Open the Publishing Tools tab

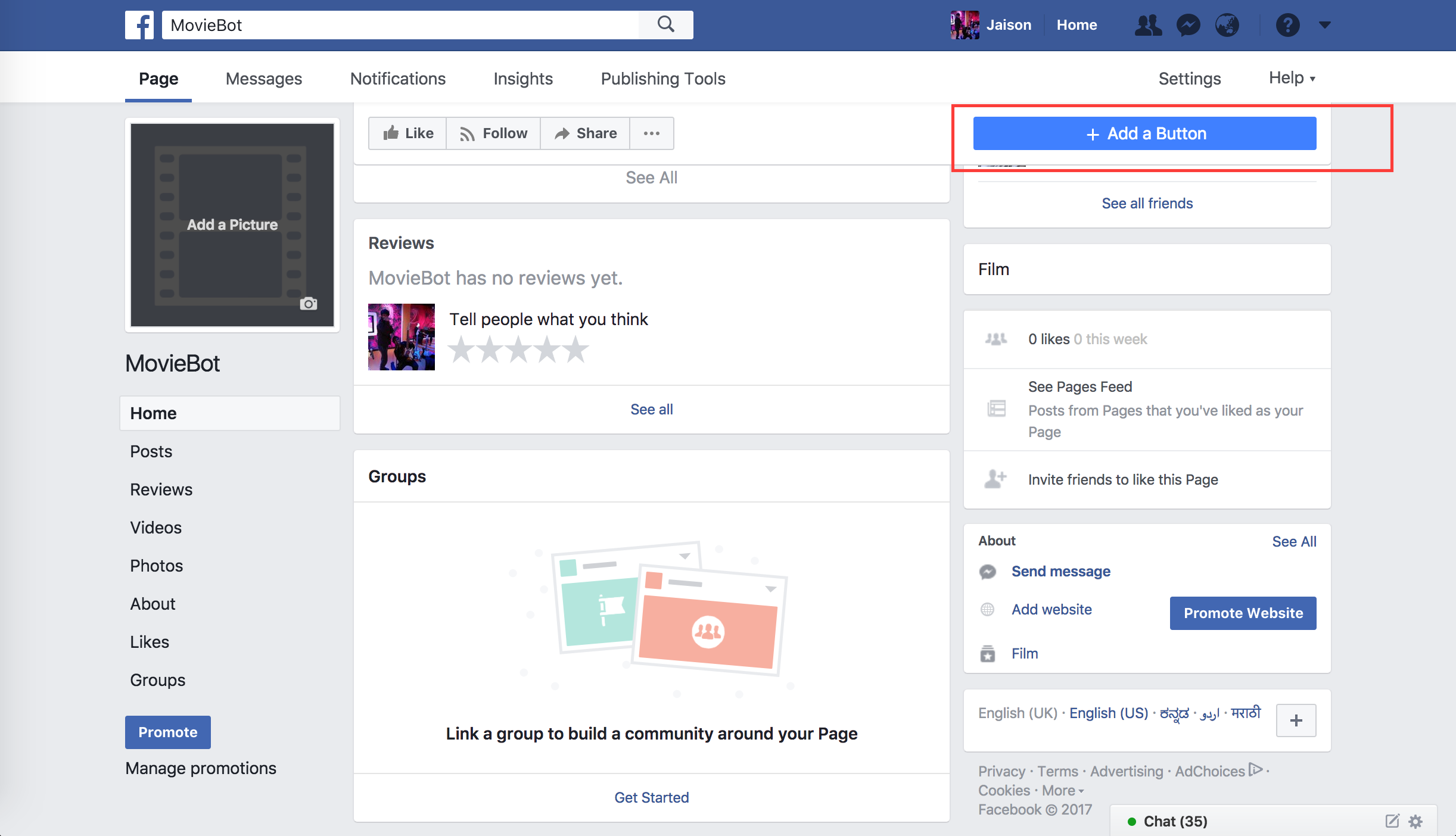(662, 79)
